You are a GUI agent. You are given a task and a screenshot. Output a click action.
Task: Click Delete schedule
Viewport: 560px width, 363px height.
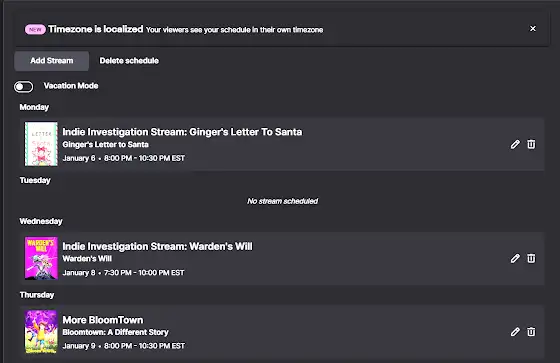(129, 61)
